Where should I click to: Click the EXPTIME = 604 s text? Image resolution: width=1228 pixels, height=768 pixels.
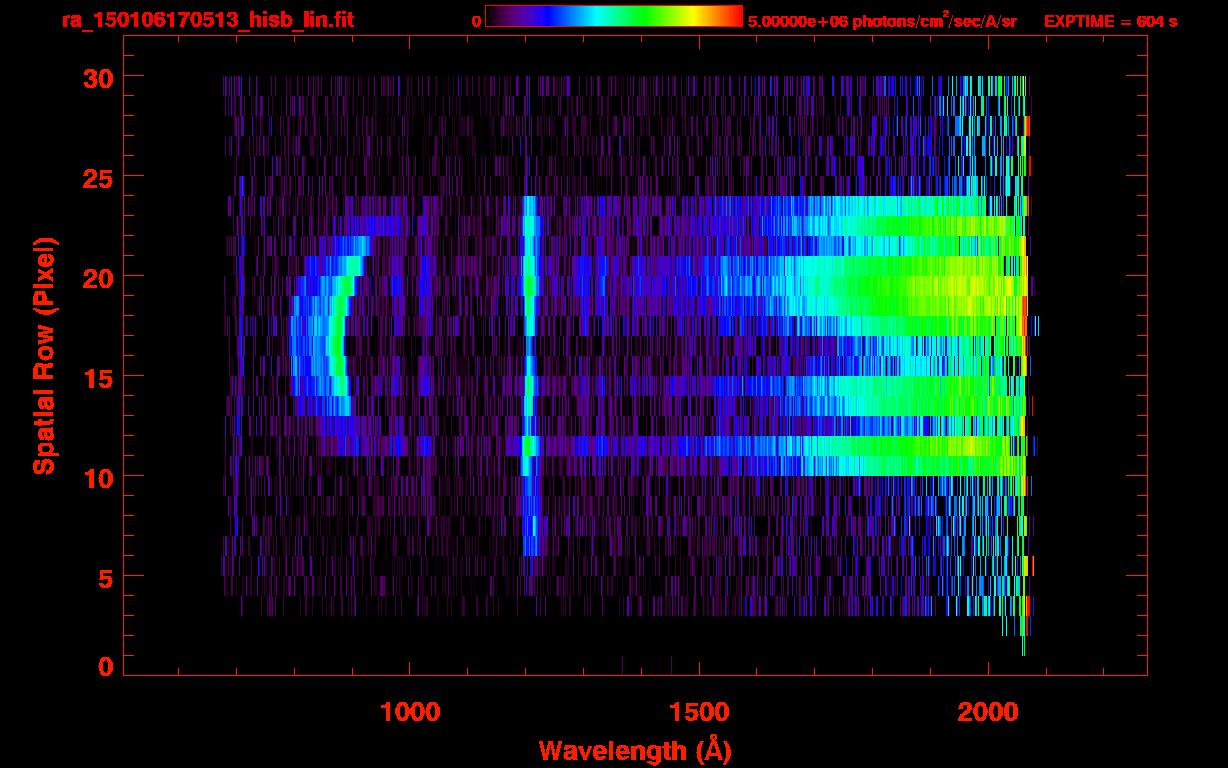(1110, 21)
